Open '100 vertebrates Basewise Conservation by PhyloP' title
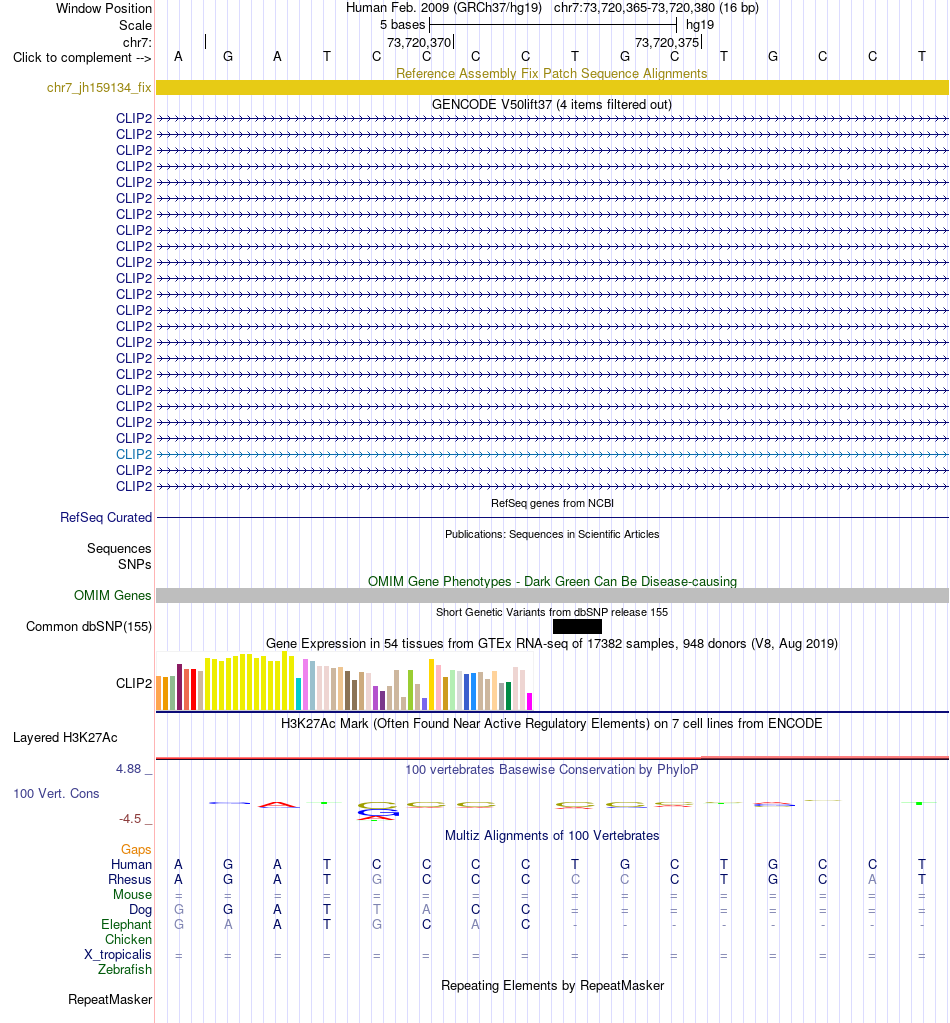This screenshot has width=950, height=1023. (x=552, y=769)
